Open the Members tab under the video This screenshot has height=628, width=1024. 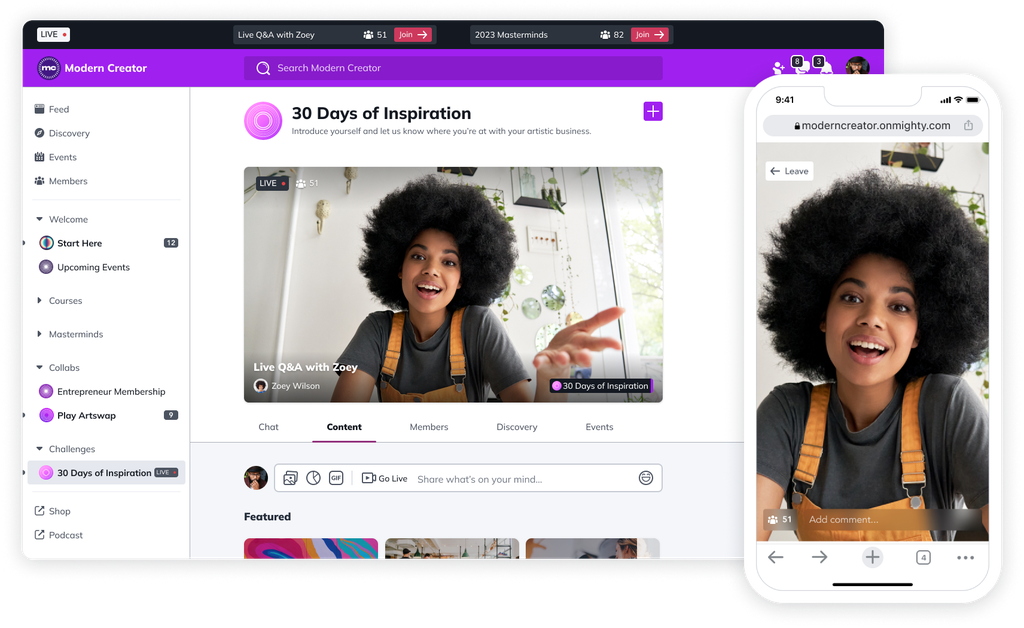pos(428,427)
